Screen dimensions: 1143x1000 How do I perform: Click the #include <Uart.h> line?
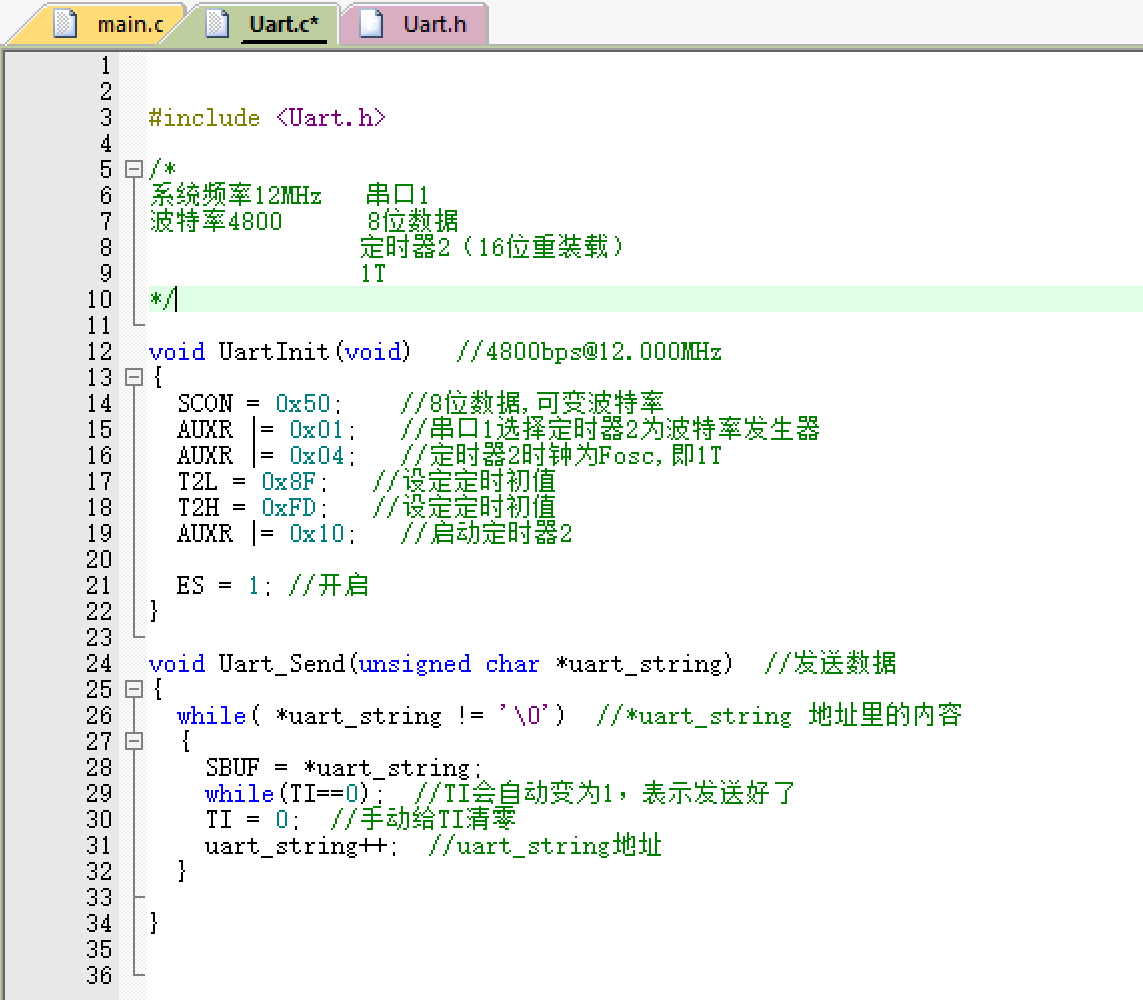coord(267,117)
